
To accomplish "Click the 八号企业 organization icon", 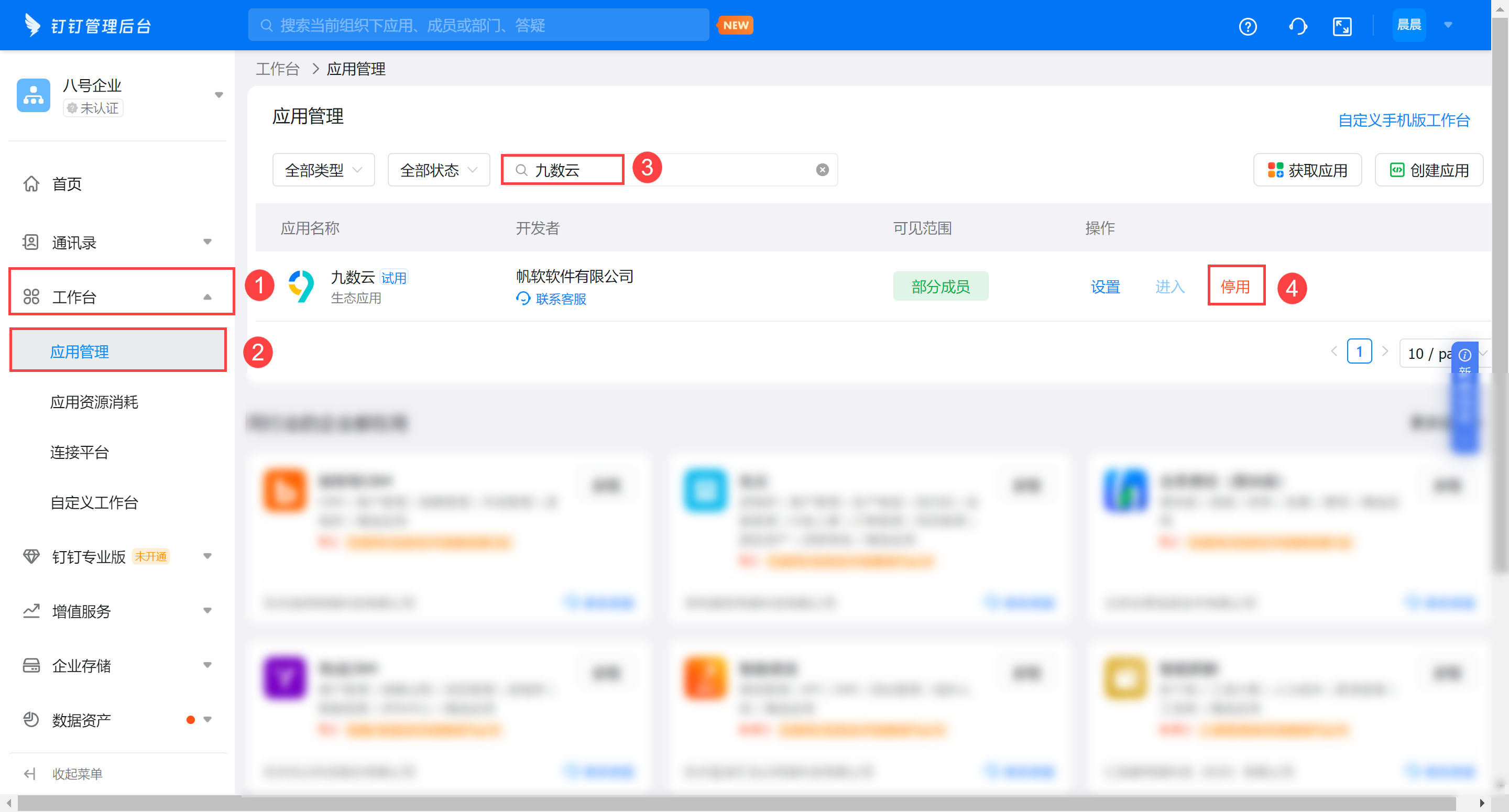I will (34, 95).
